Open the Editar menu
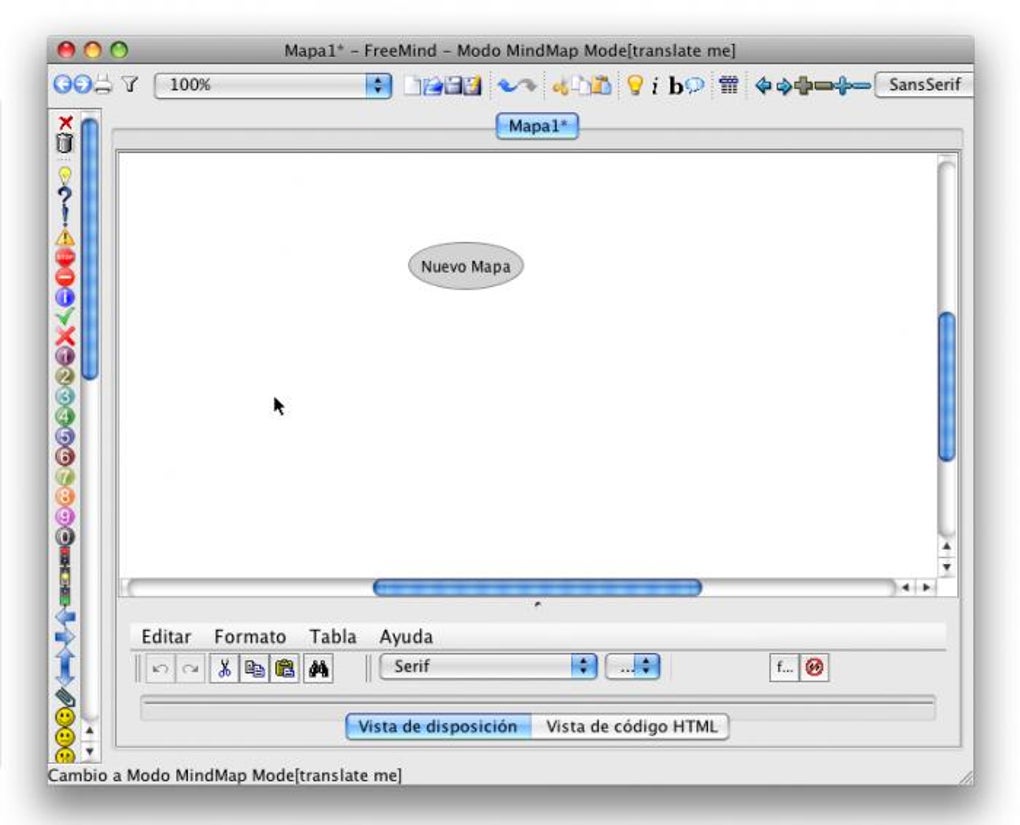This screenshot has width=1020, height=825. [x=167, y=636]
